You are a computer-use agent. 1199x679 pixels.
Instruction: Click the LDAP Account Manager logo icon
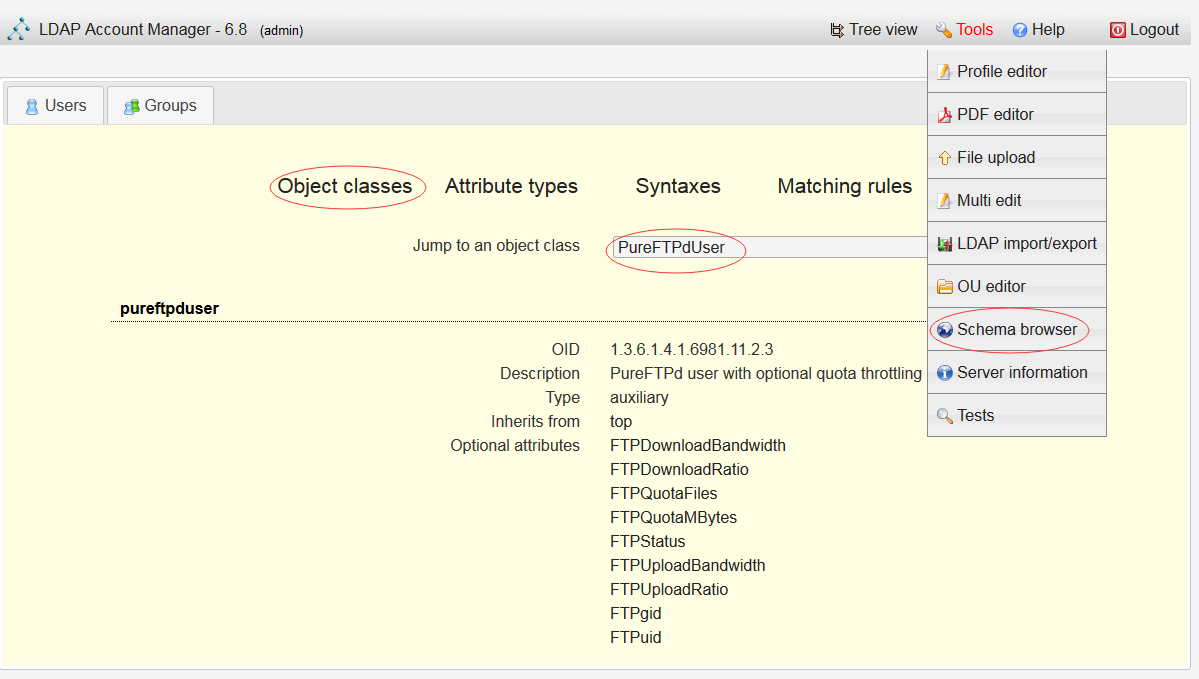coord(18,29)
